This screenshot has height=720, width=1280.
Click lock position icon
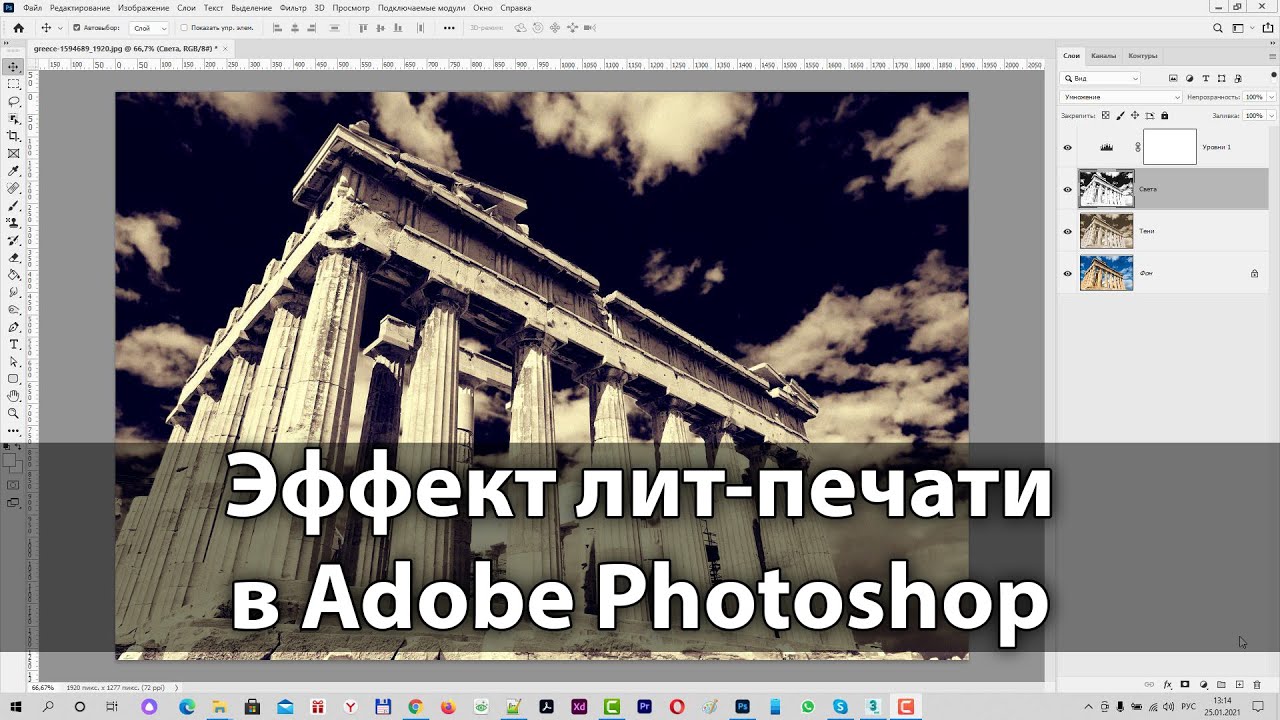click(1135, 116)
